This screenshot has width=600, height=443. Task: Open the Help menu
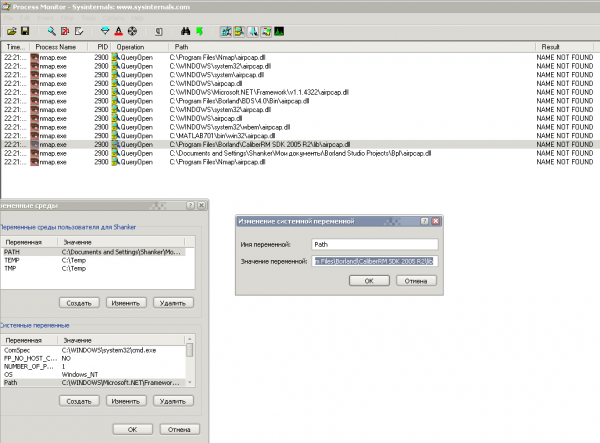(x=137, y=18)
